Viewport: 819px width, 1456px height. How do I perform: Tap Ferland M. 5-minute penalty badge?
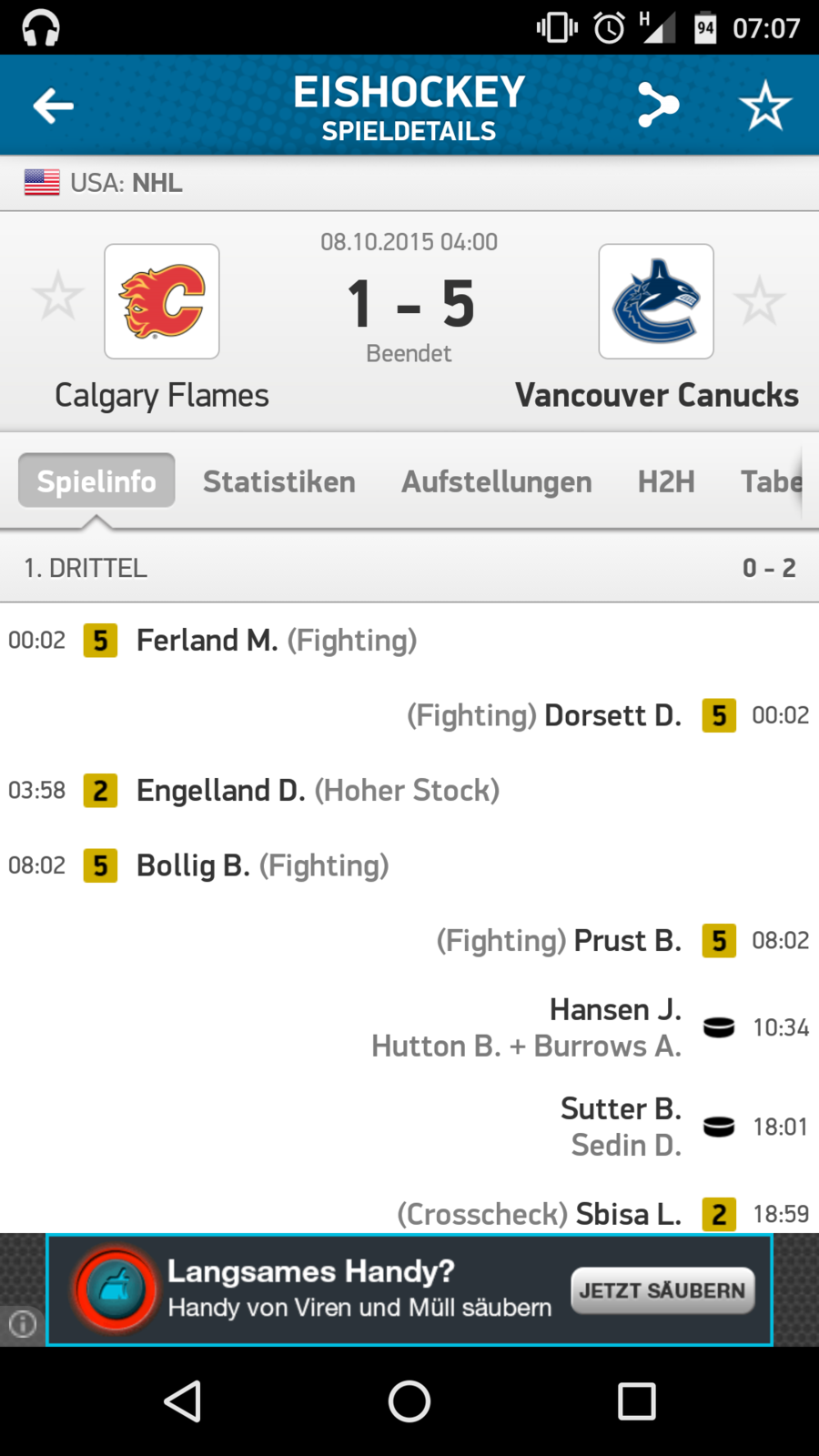point(100,641)
